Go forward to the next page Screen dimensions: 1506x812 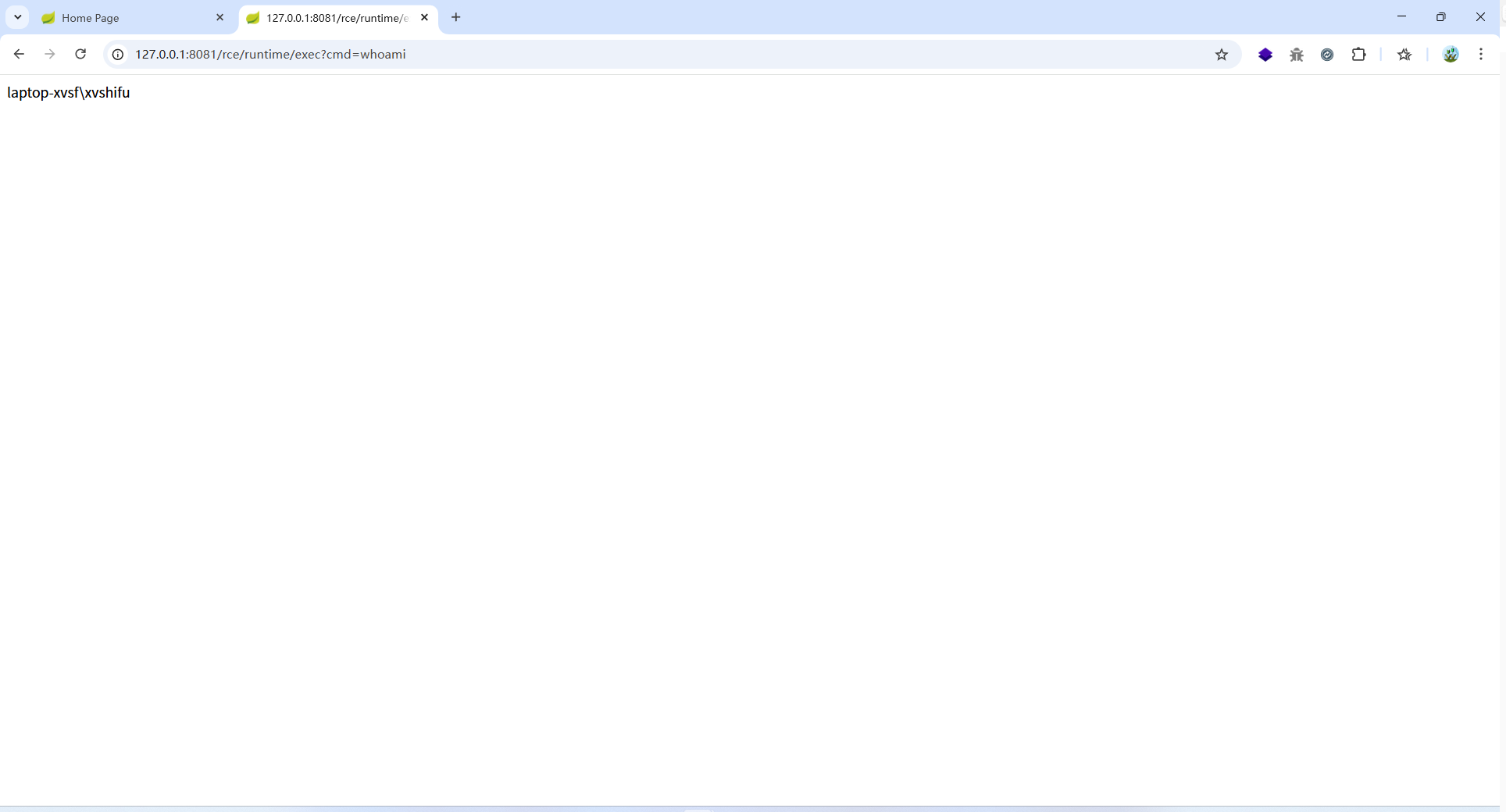click(x=50, y=54)
